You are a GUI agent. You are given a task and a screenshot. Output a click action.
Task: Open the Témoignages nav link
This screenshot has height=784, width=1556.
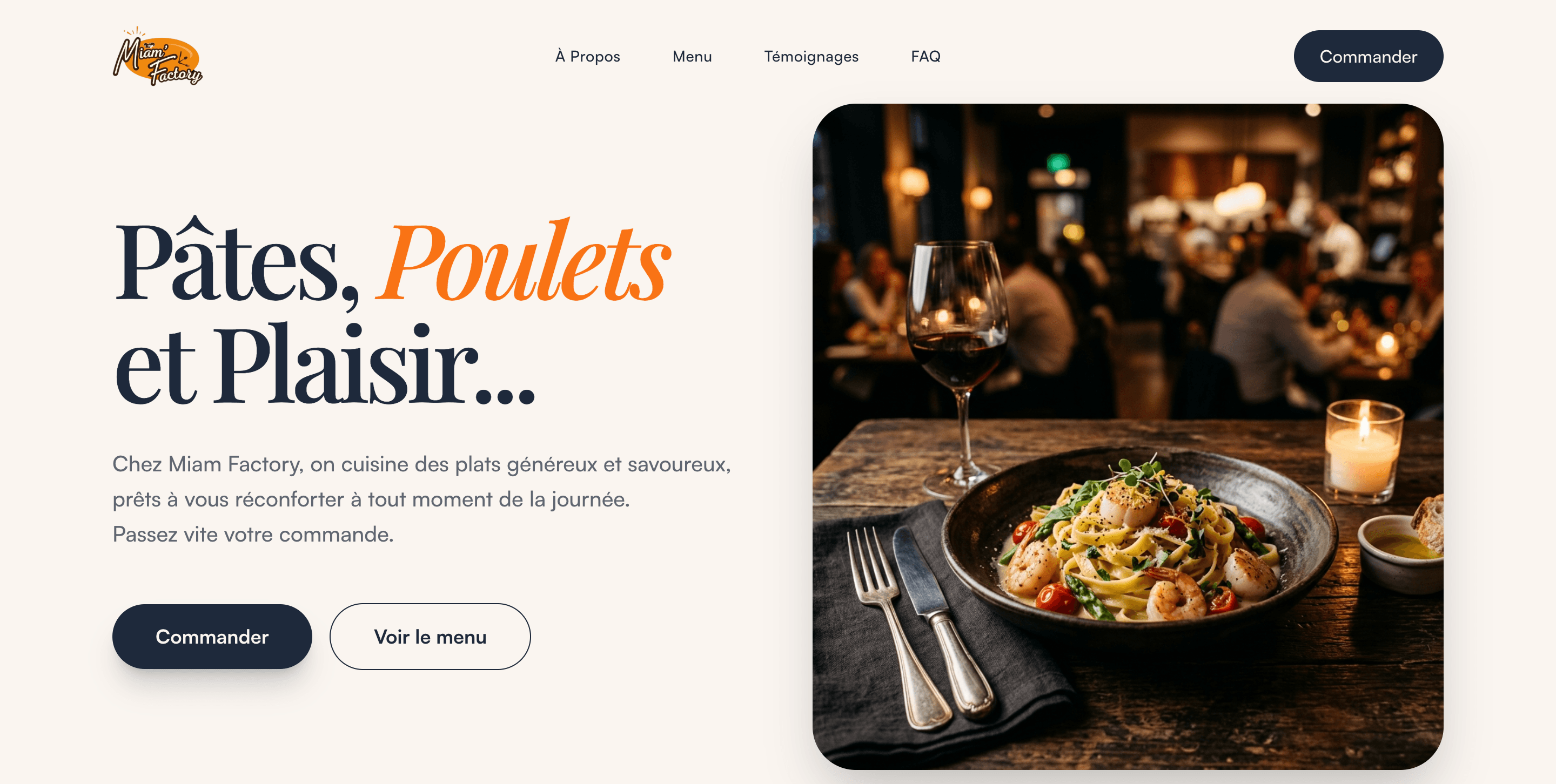click(810, 56)
